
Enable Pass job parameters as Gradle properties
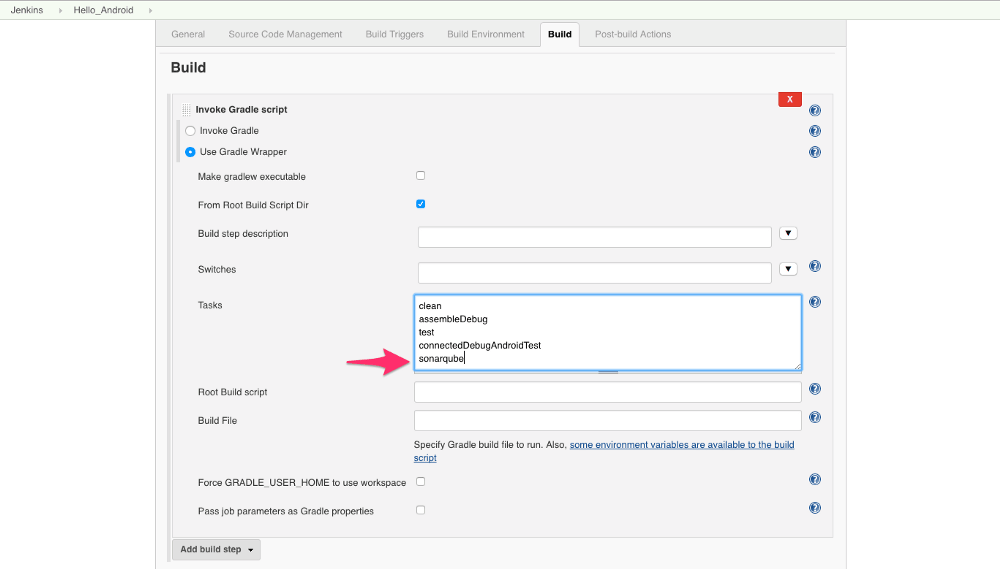click(421, 510)
